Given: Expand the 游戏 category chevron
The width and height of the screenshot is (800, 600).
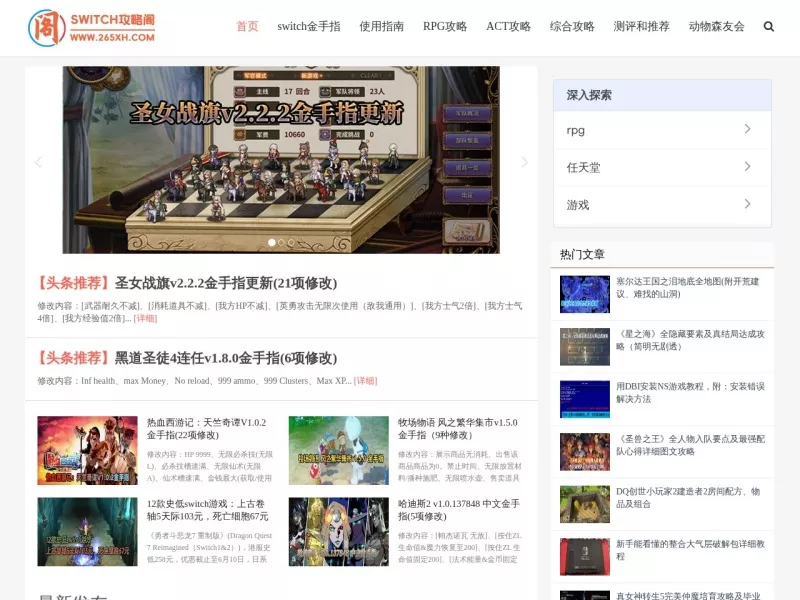Looking at the screenshot, I should tap(747, 204).
